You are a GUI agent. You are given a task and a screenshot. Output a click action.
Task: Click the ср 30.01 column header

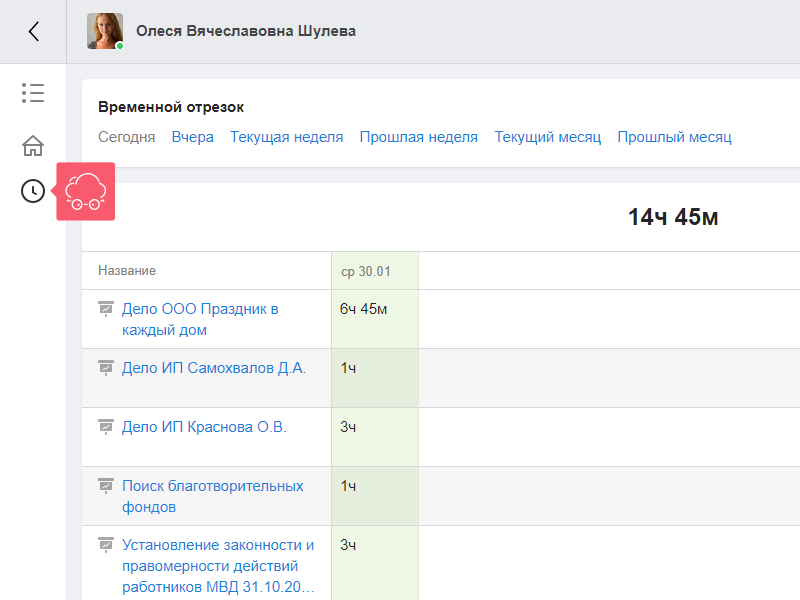(x=375, y=271)
